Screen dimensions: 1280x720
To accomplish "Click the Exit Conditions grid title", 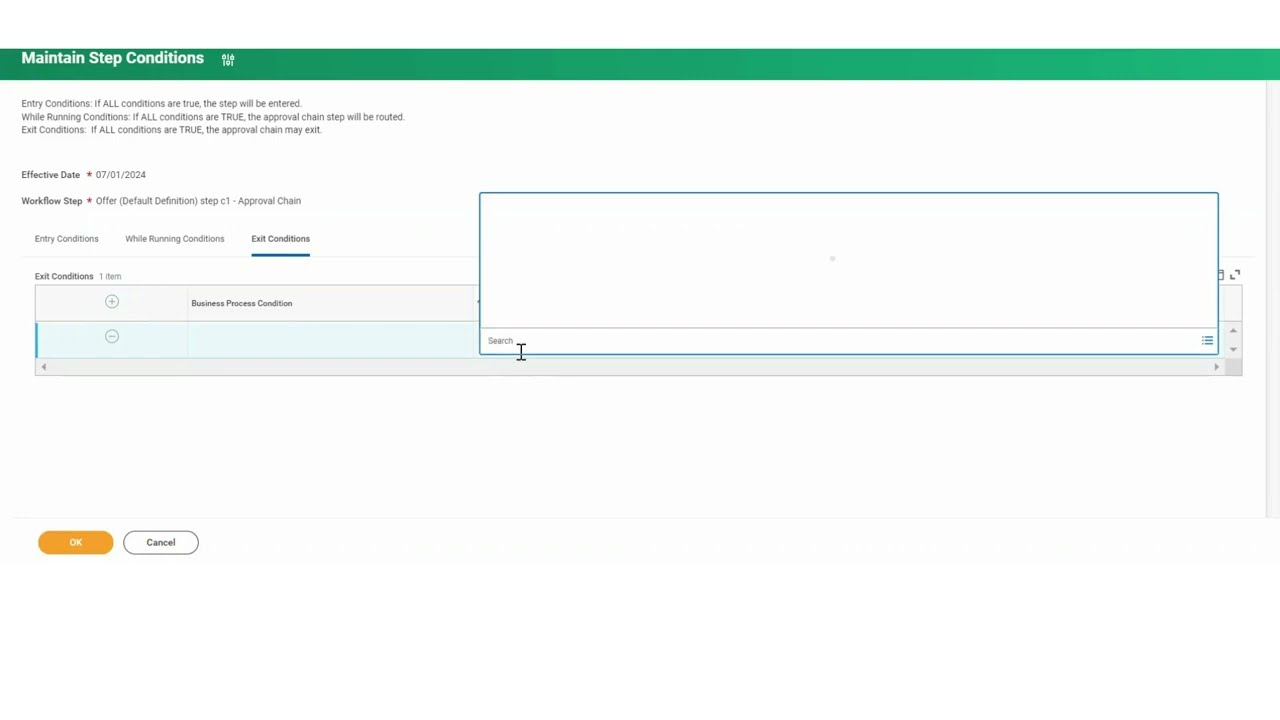I will [64, 277].
